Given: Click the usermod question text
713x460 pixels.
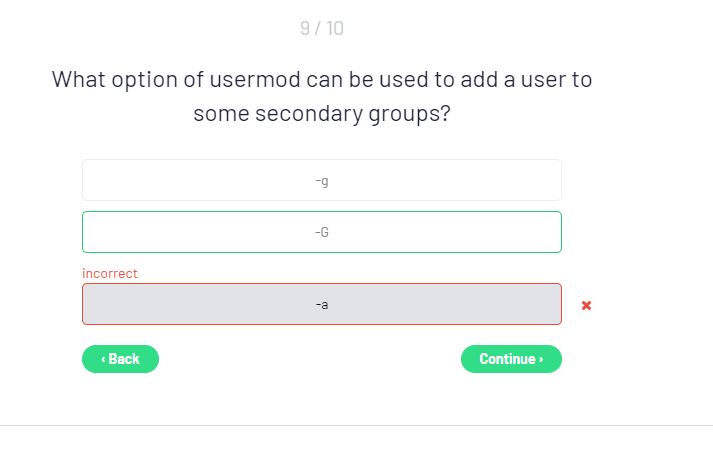Looking at the screenshot, I should click(321, 96).
